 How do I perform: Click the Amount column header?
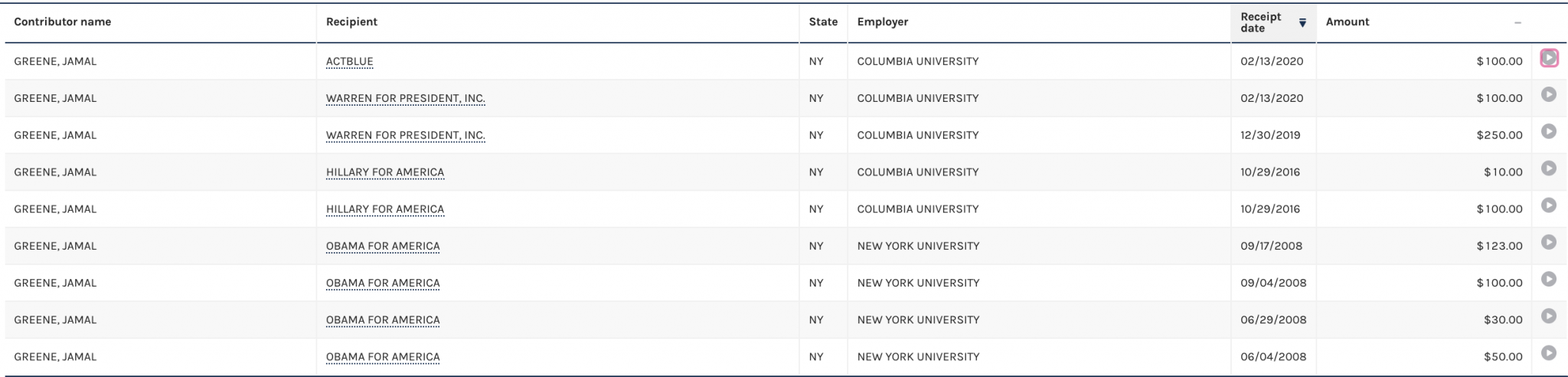pos(1347,22)
